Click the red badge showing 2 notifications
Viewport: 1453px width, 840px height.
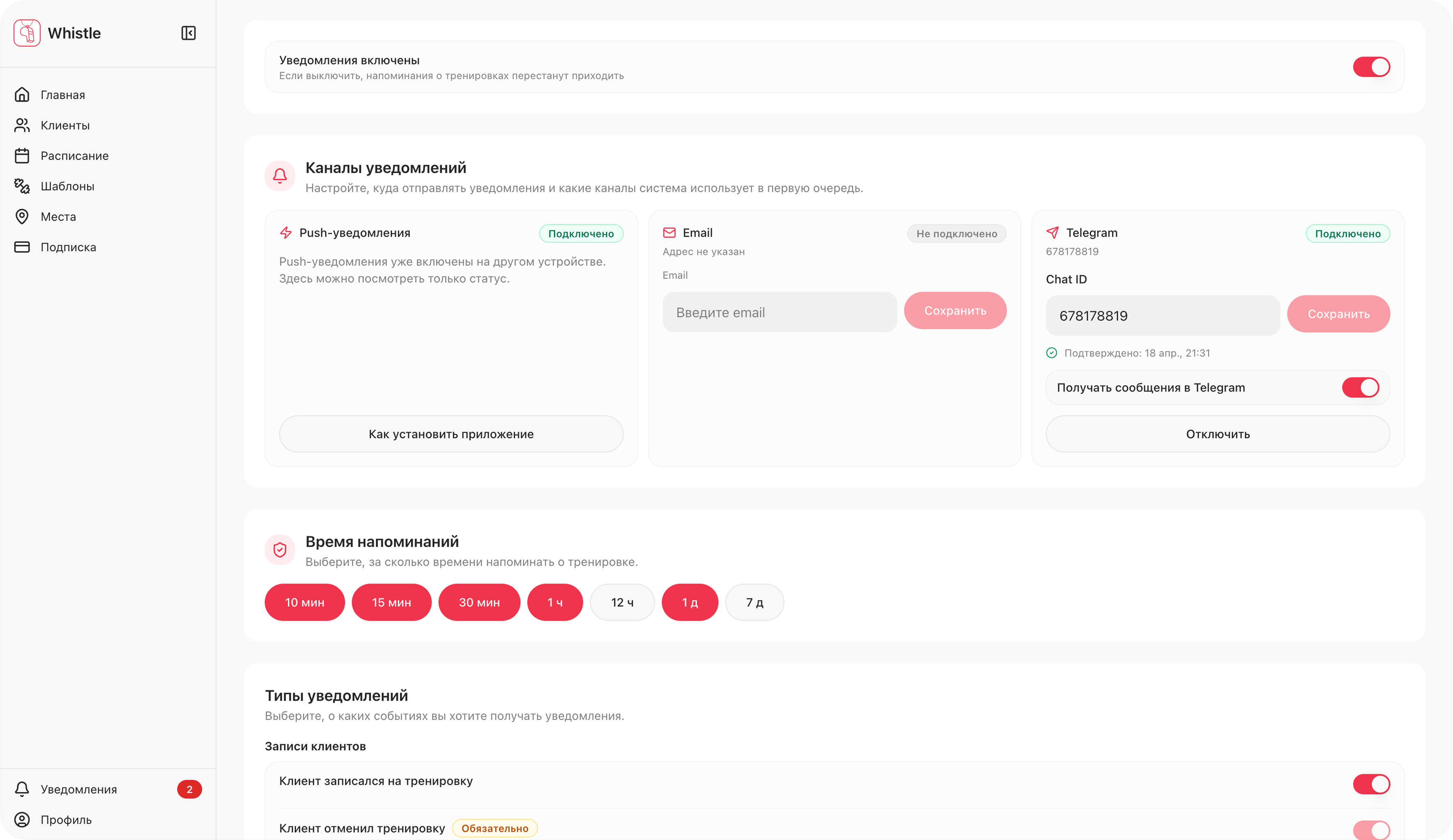click(x=189, y=789)
